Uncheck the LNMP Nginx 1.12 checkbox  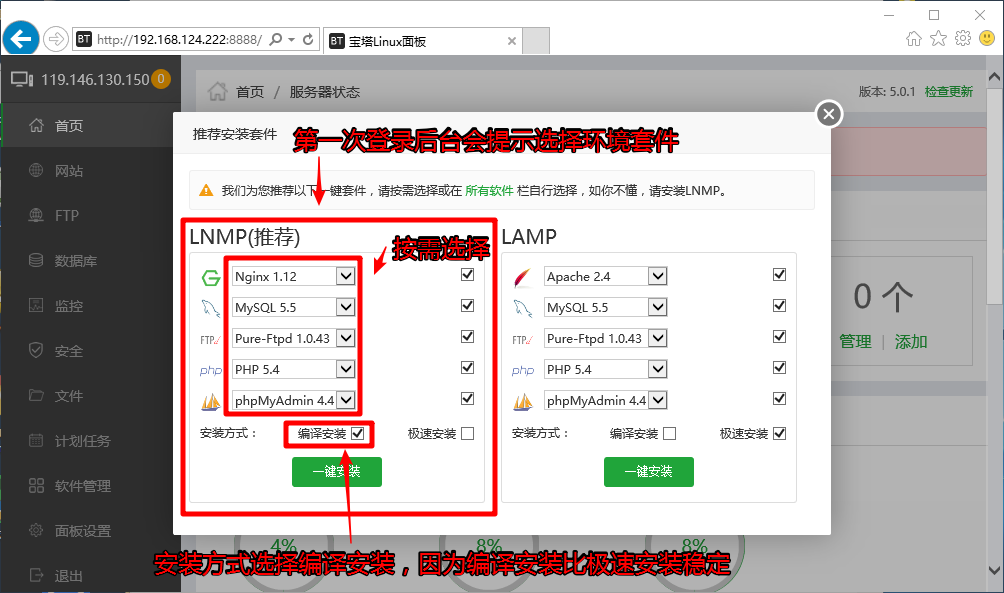coord(467,275)
